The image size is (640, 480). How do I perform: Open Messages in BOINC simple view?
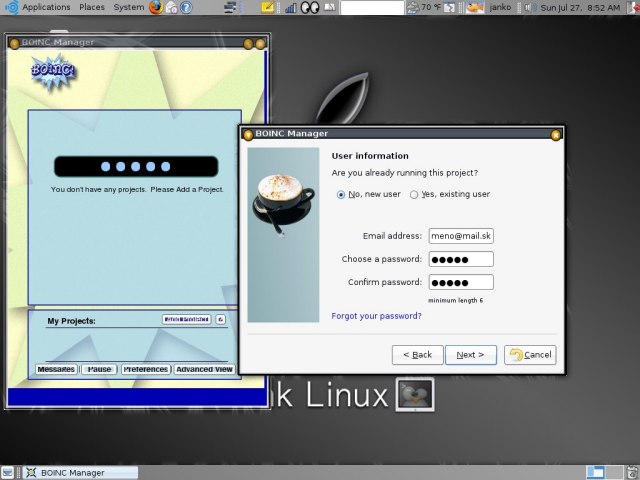(56, 369)
